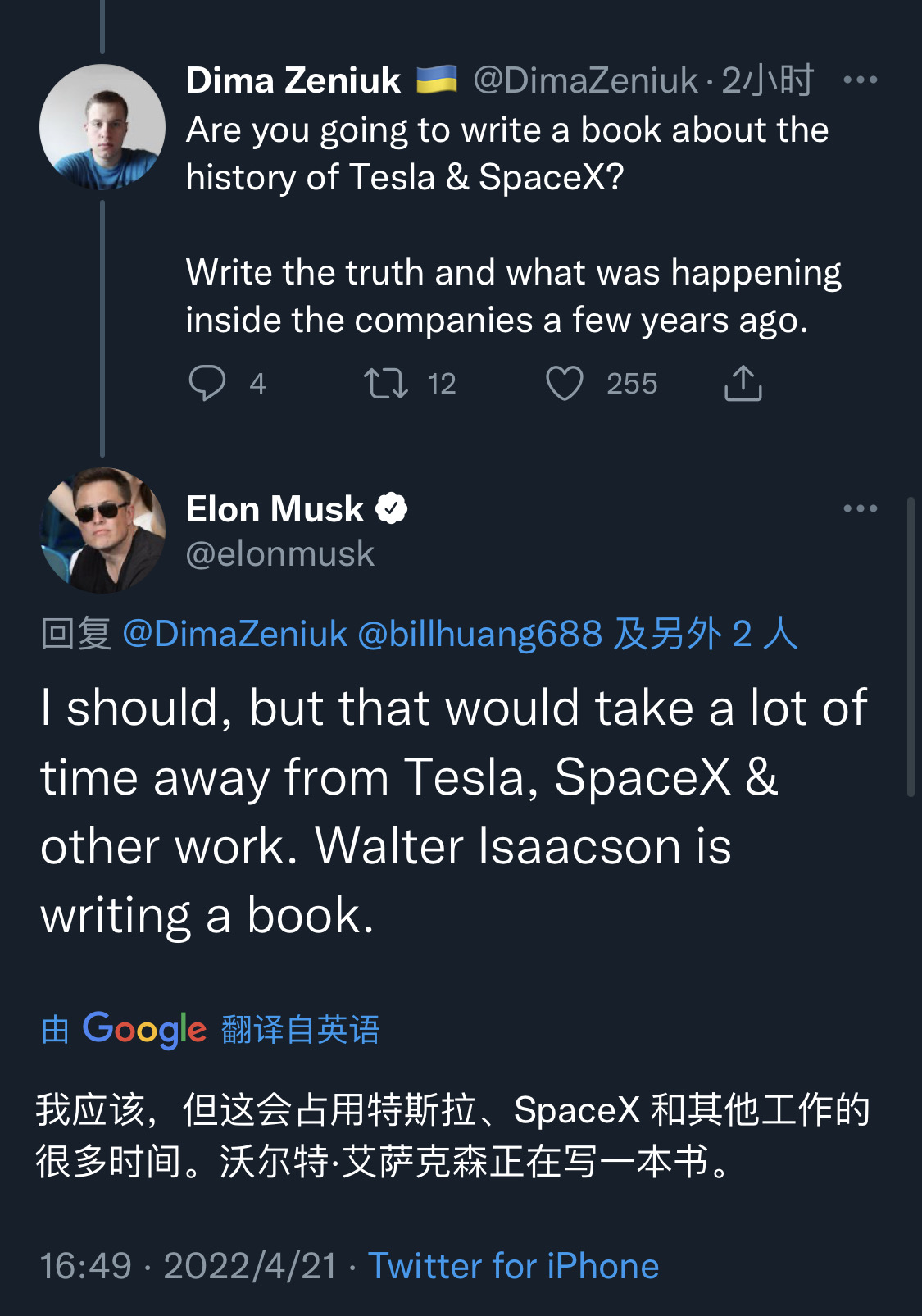Click the retweet icon on Dima's tweet
Screen dimensions: 922x1316
point(385,383)
